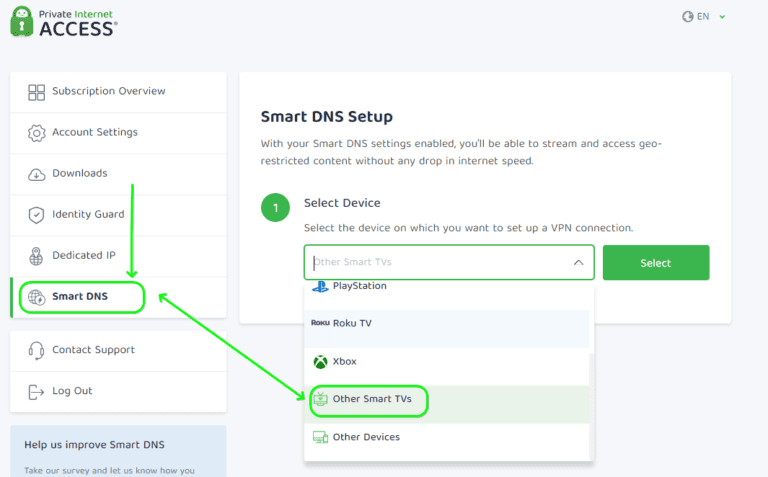This screenshot has height=477, width=768.
Task: Click the Identity Guard shield icon
Action: pos(37,215)
